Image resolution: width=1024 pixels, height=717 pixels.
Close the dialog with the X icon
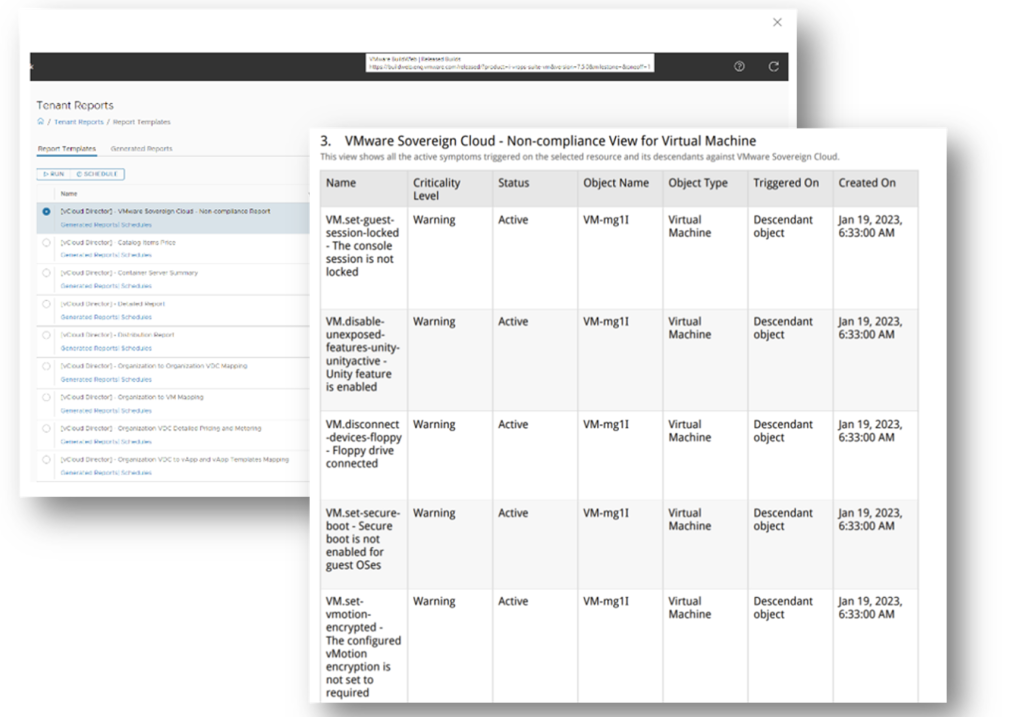coord(778,22)
